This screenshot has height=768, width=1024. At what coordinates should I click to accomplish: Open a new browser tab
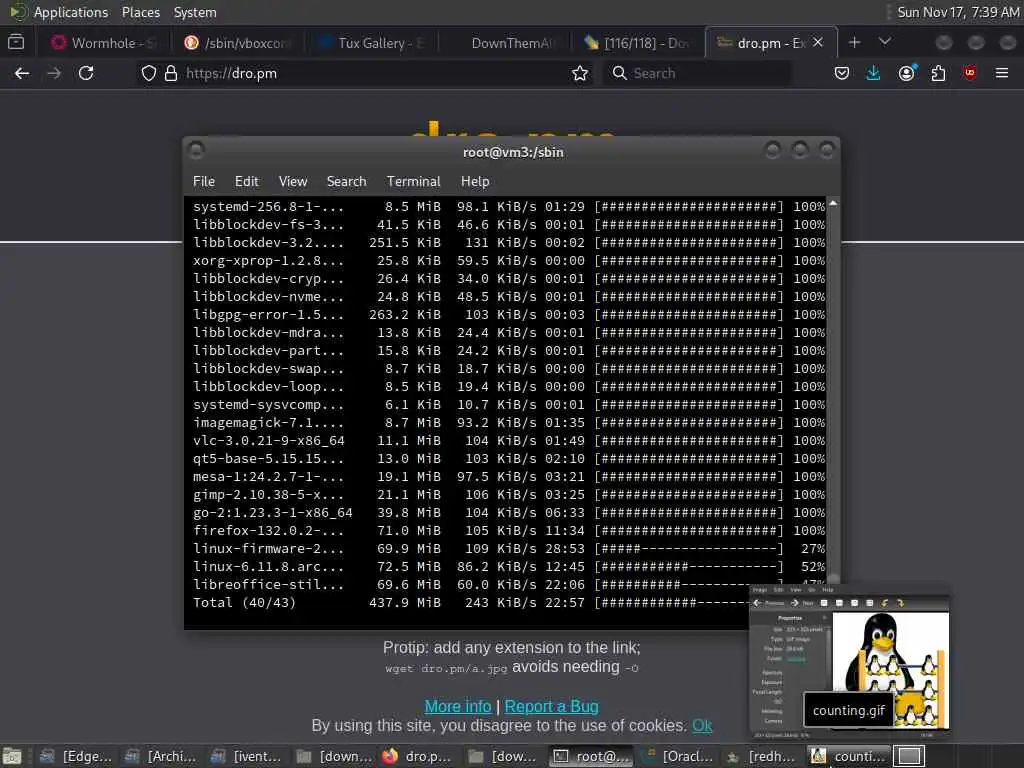click(x=854, y=42)
